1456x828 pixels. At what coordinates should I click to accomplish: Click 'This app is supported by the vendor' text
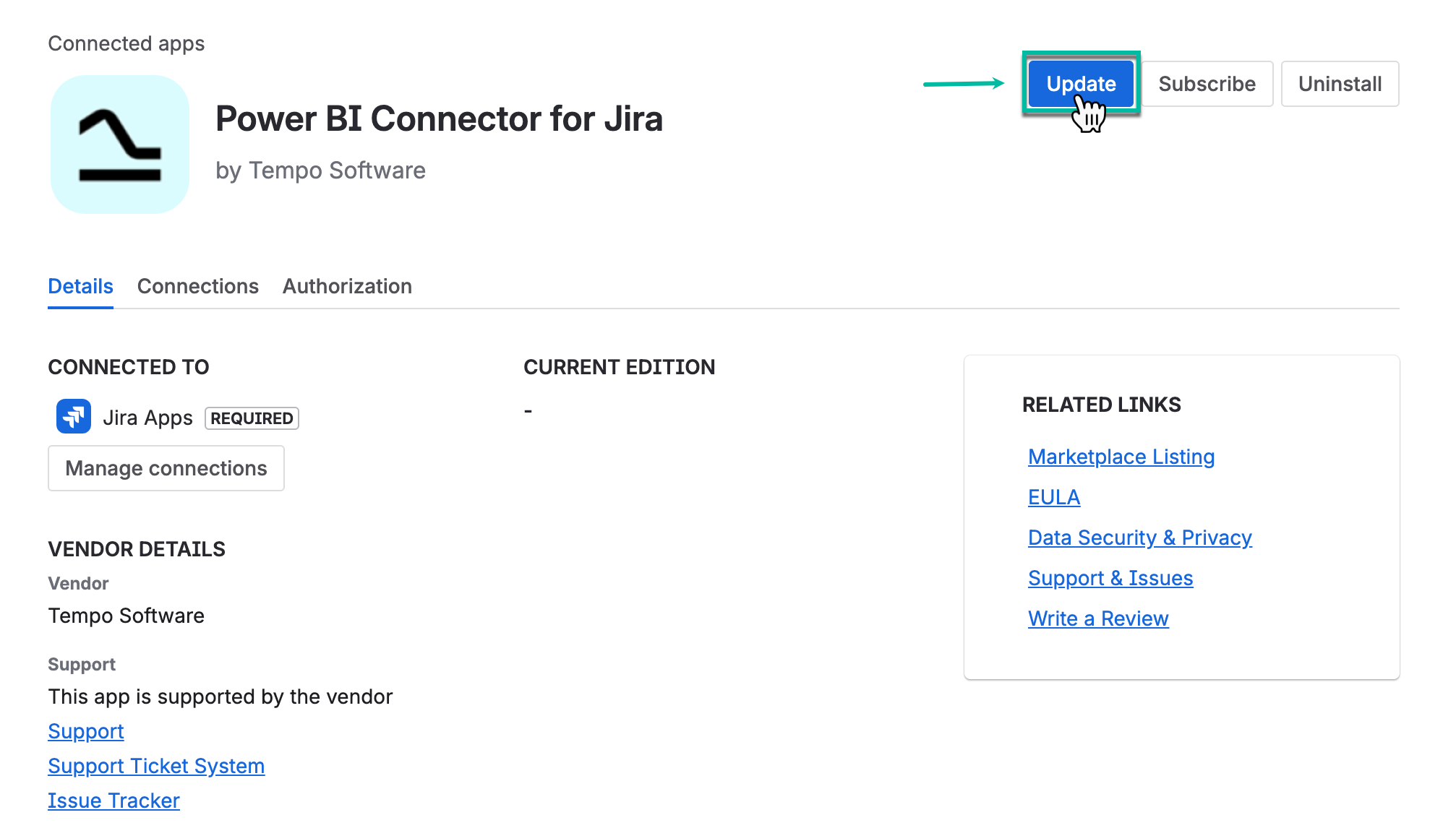(220, 697)
